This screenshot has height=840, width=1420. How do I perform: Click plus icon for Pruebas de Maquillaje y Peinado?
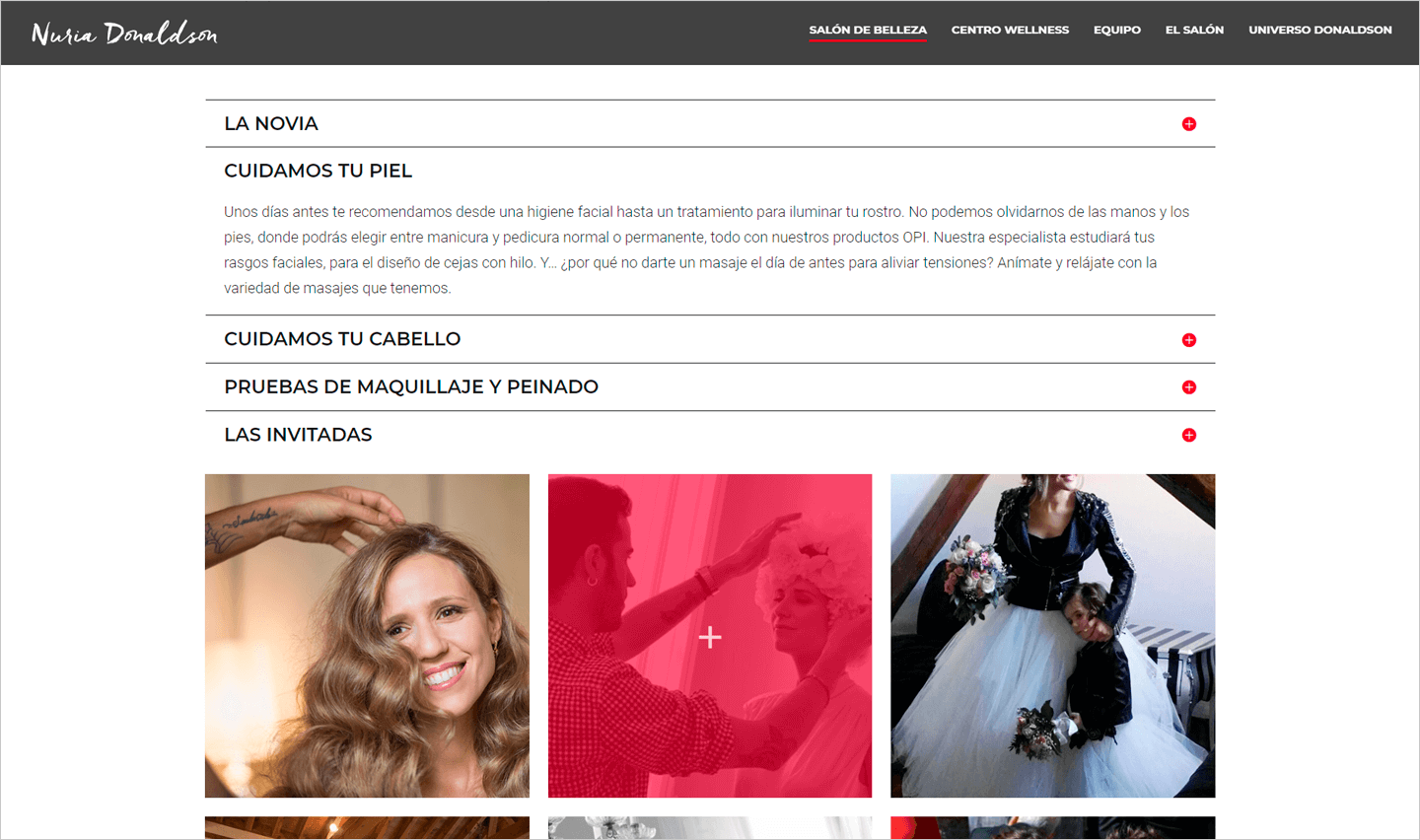coord(1188,387)
